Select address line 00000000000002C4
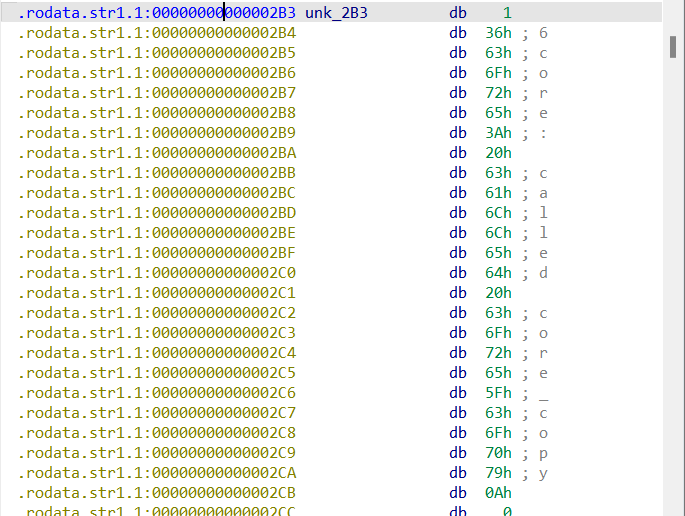The image size is (685, 516). coord(157,353)
